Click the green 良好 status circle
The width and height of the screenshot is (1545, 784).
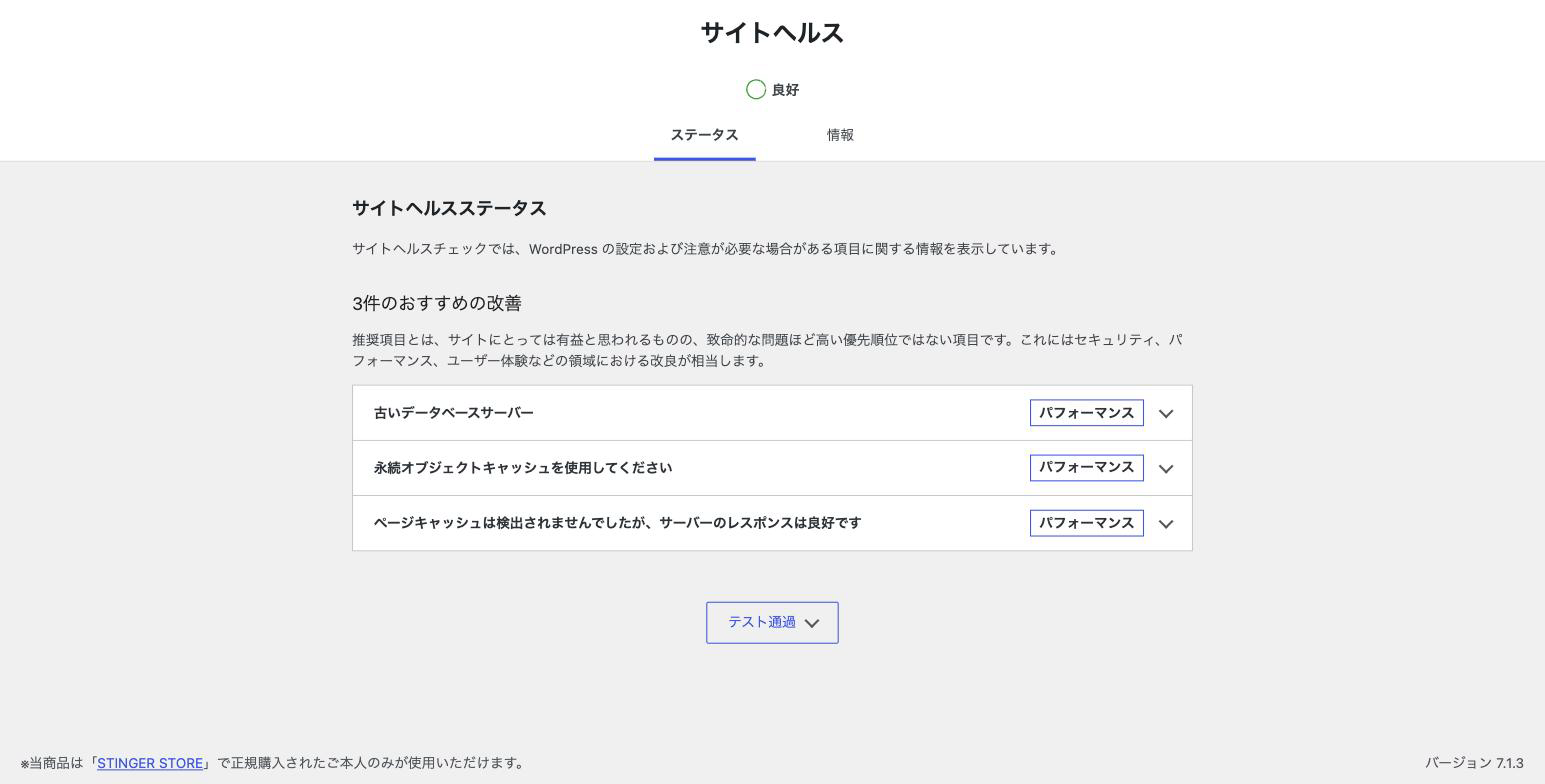tap(756, 90)
